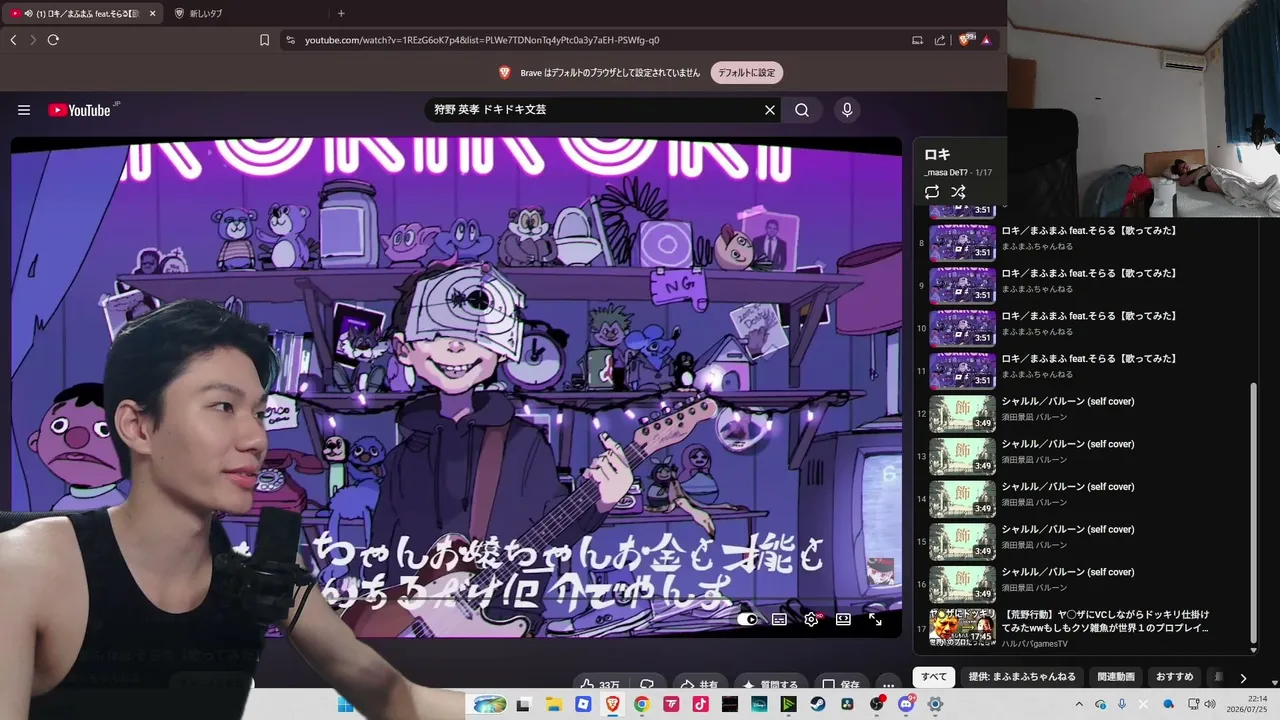Play playlist item 9 ロキ video
1280x720 pixels.
1082,286
